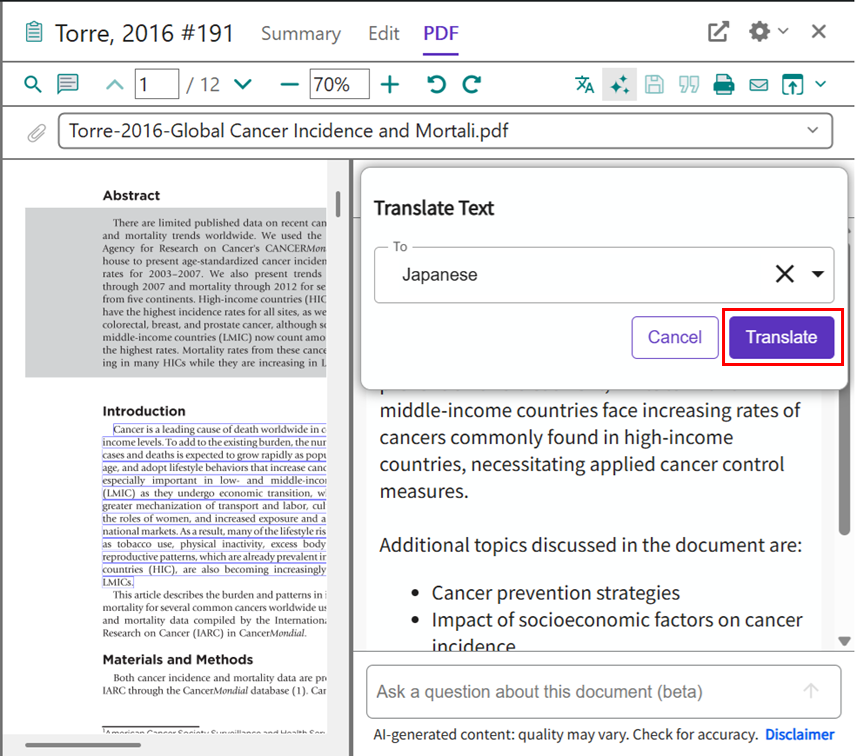
Task: Switch to the Edit tab
Action: click(383, 33)
